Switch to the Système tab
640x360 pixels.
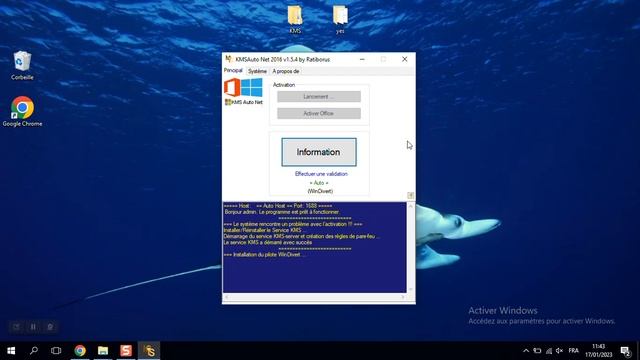point(257,71)
